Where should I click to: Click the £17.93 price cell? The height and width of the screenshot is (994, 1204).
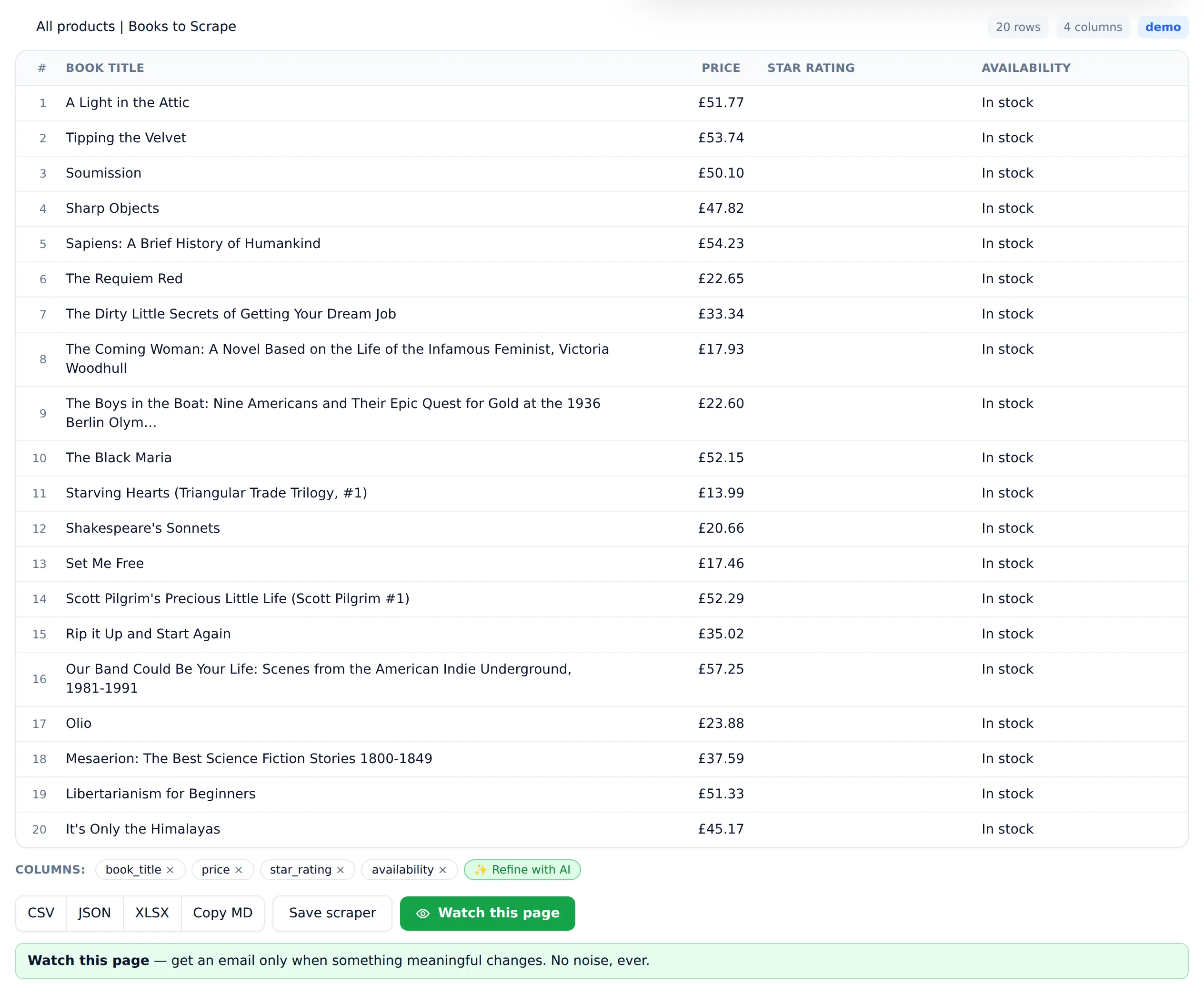(x=721, y=349)
